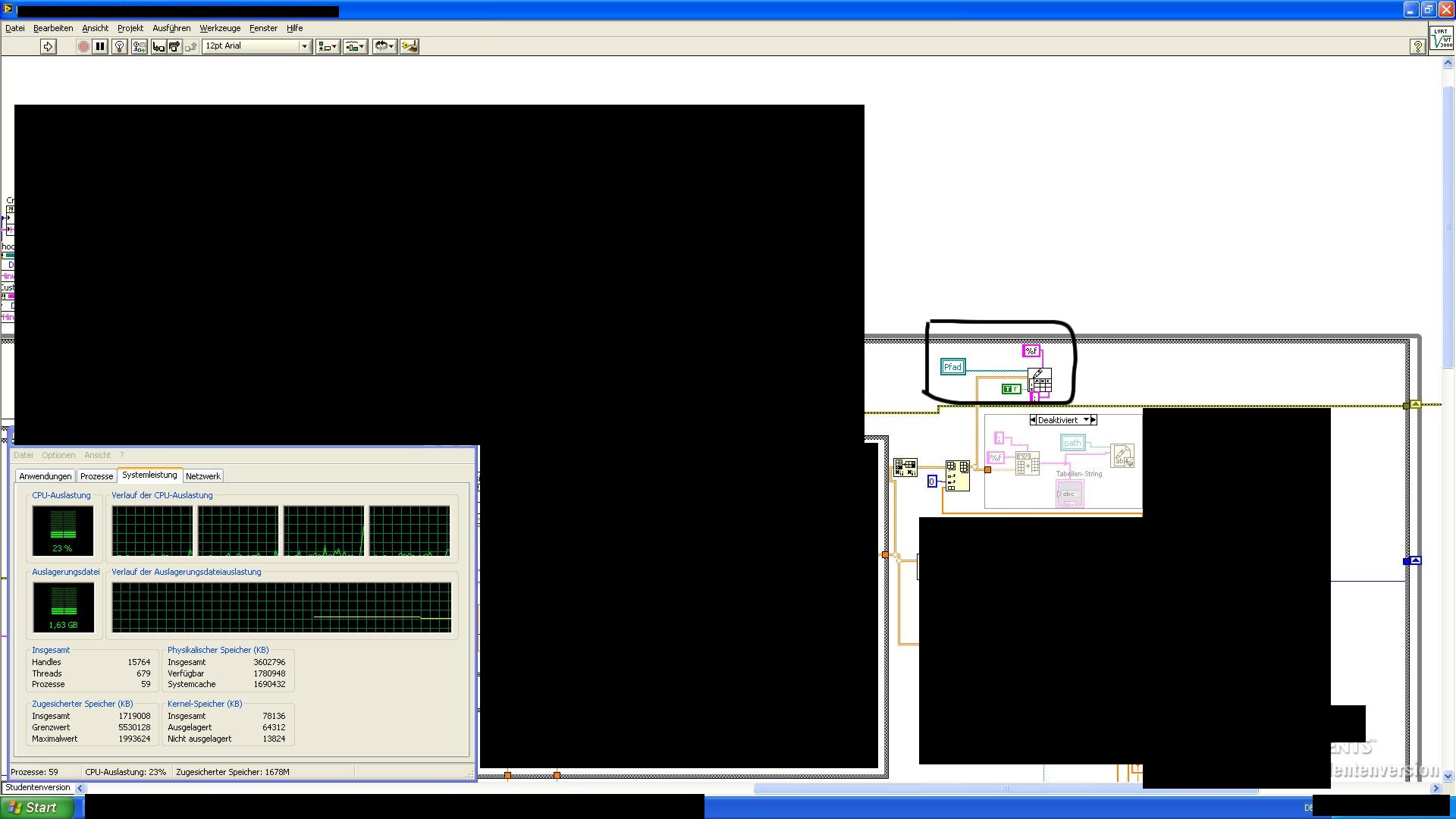The width and height of the screenshot is (1456, 819).
Task: Click the Pause execution button
Action: (100, 46)
